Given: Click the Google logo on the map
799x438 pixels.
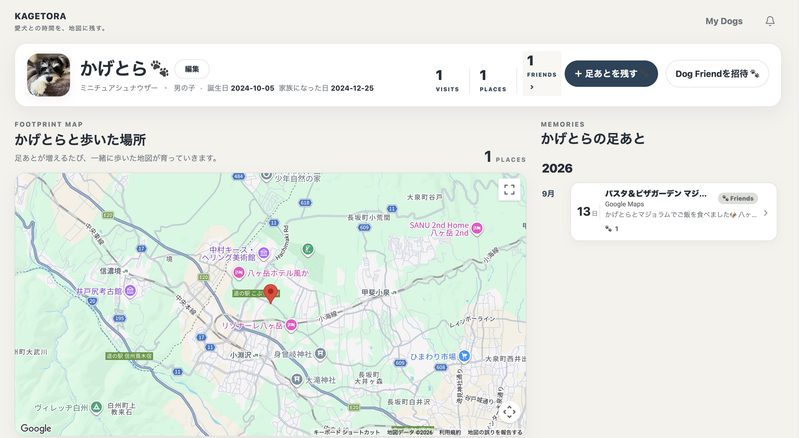Looking at the screenshot, I should click(x=36, y=428).
